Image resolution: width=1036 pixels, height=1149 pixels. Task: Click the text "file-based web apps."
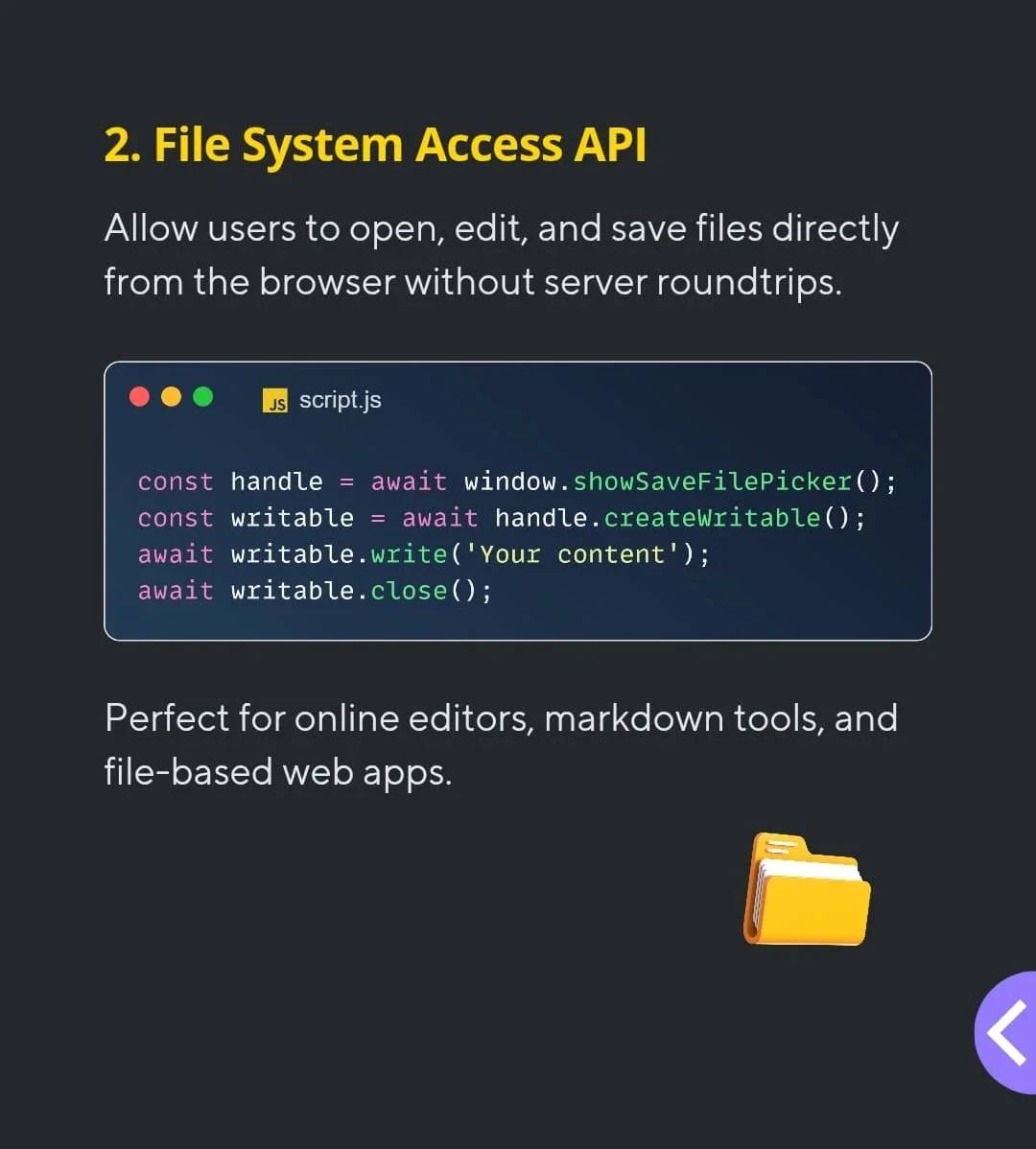point(277,772)
